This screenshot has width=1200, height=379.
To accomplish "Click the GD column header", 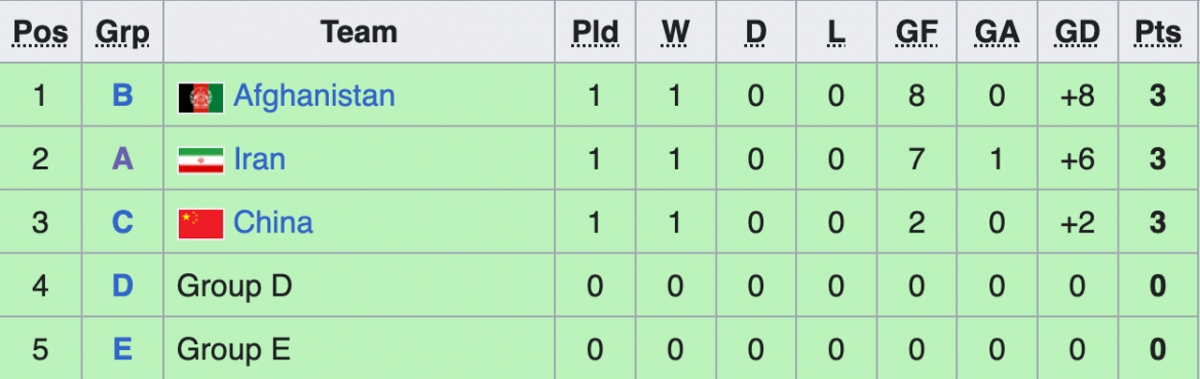I will pos(1077,33).
